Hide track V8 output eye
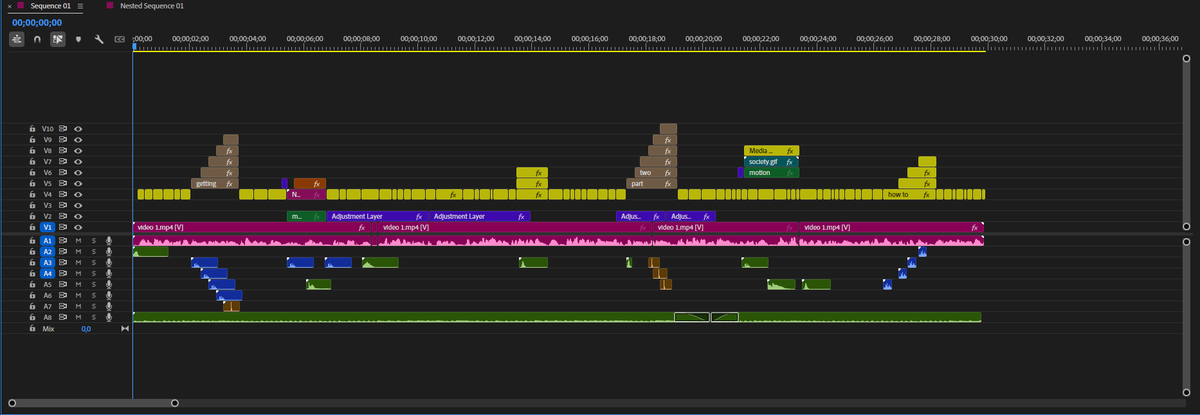 tap(77, 151)
